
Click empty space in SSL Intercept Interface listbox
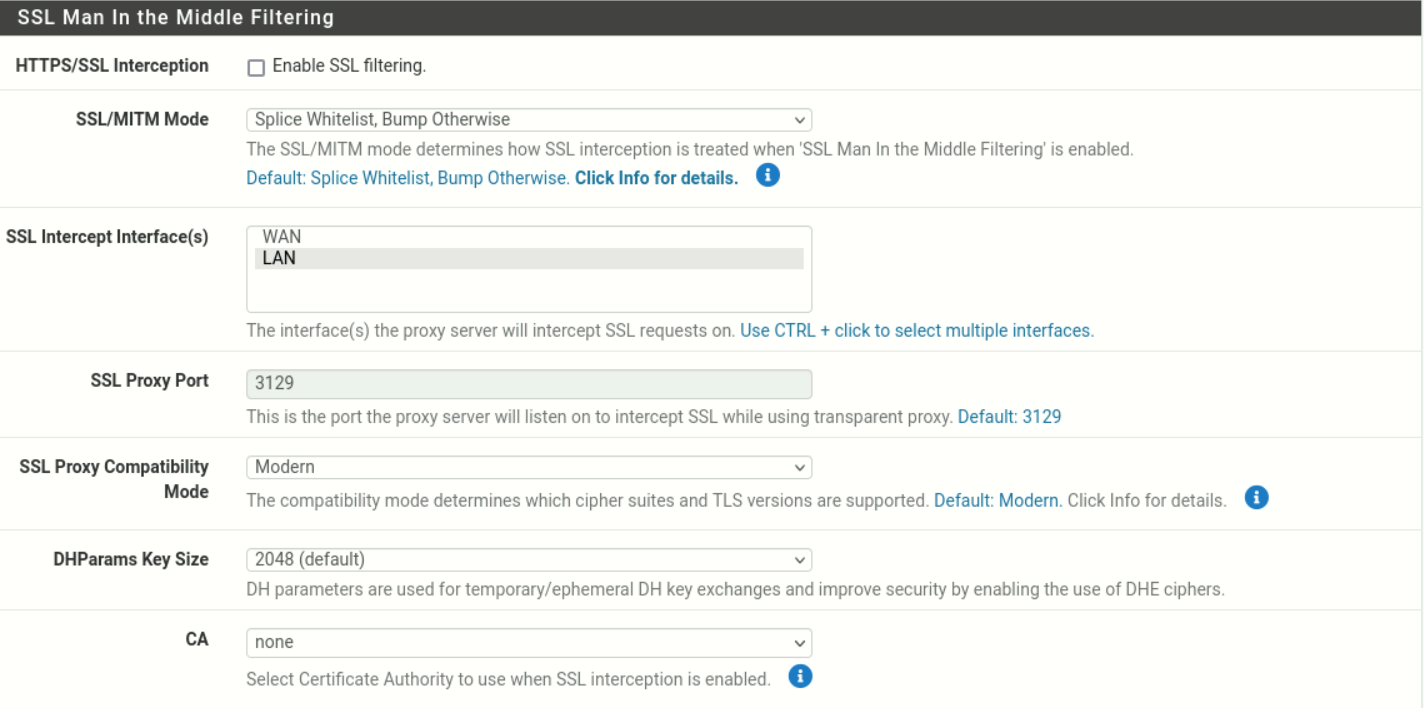(x=528, y=291)
